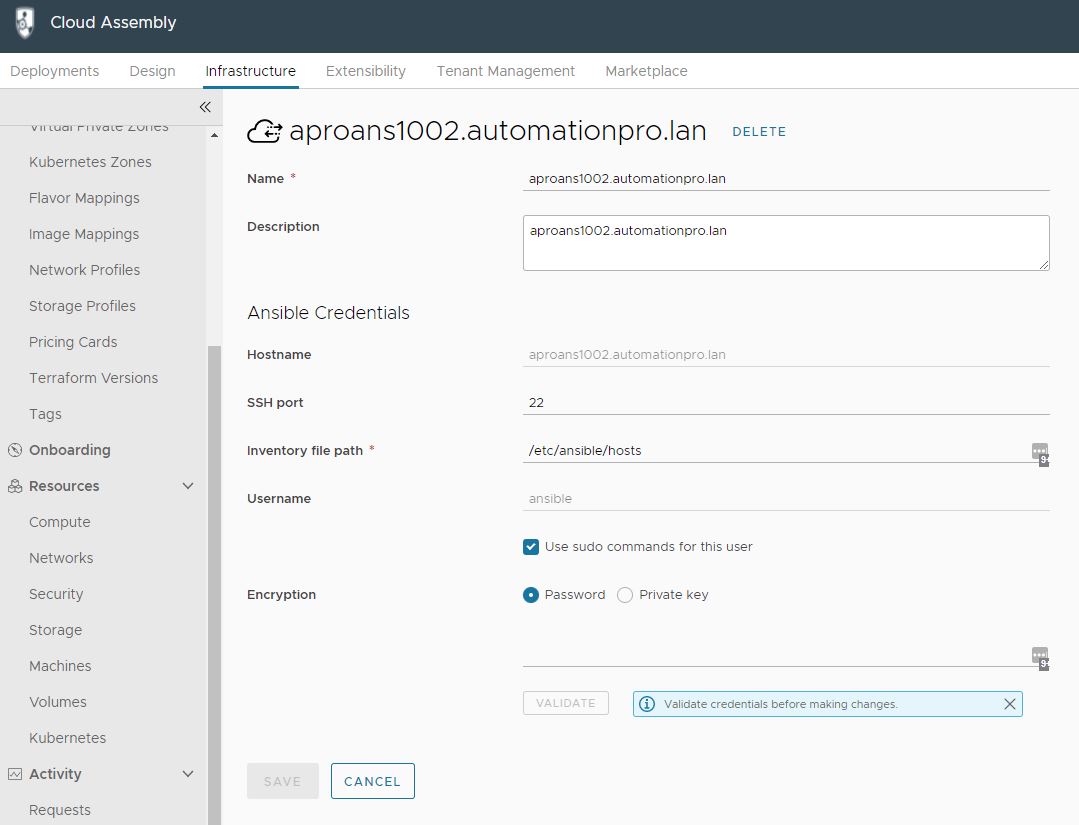Collapse the Activity section chevron

(188, 774)
